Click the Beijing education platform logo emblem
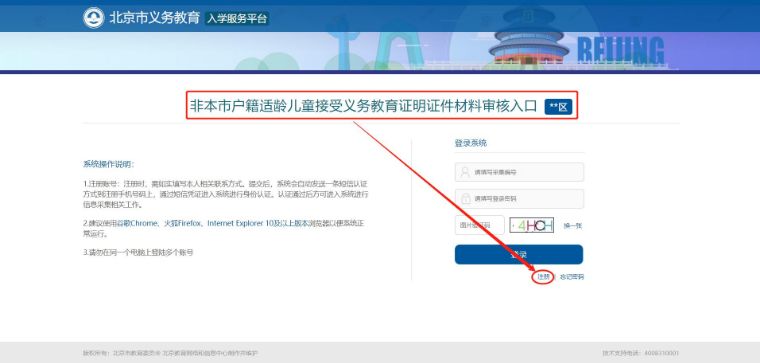The image size is (760, 363). tap(94, 18)
